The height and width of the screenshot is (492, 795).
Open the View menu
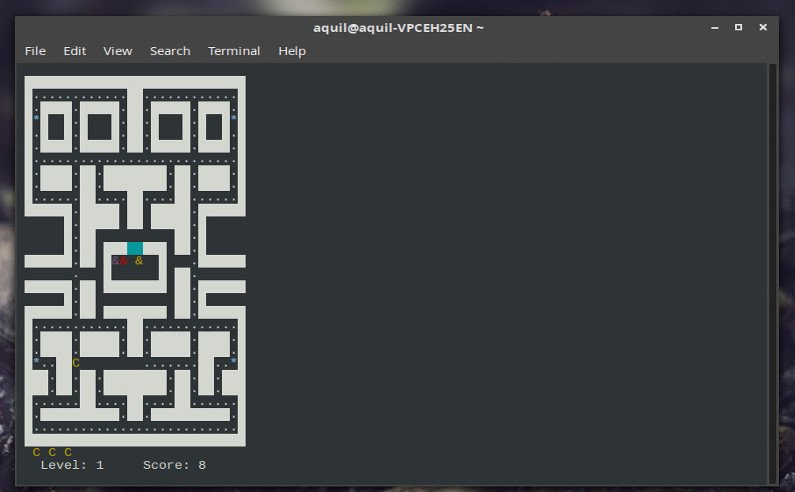(x=118, y=51)
